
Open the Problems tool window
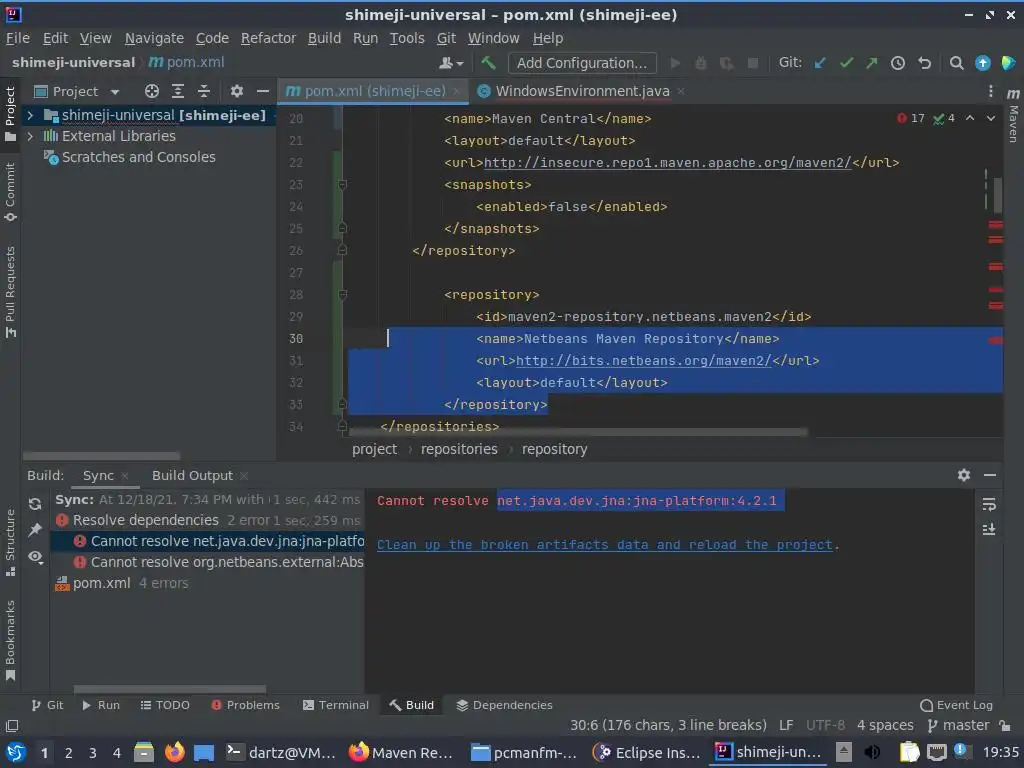245,705
